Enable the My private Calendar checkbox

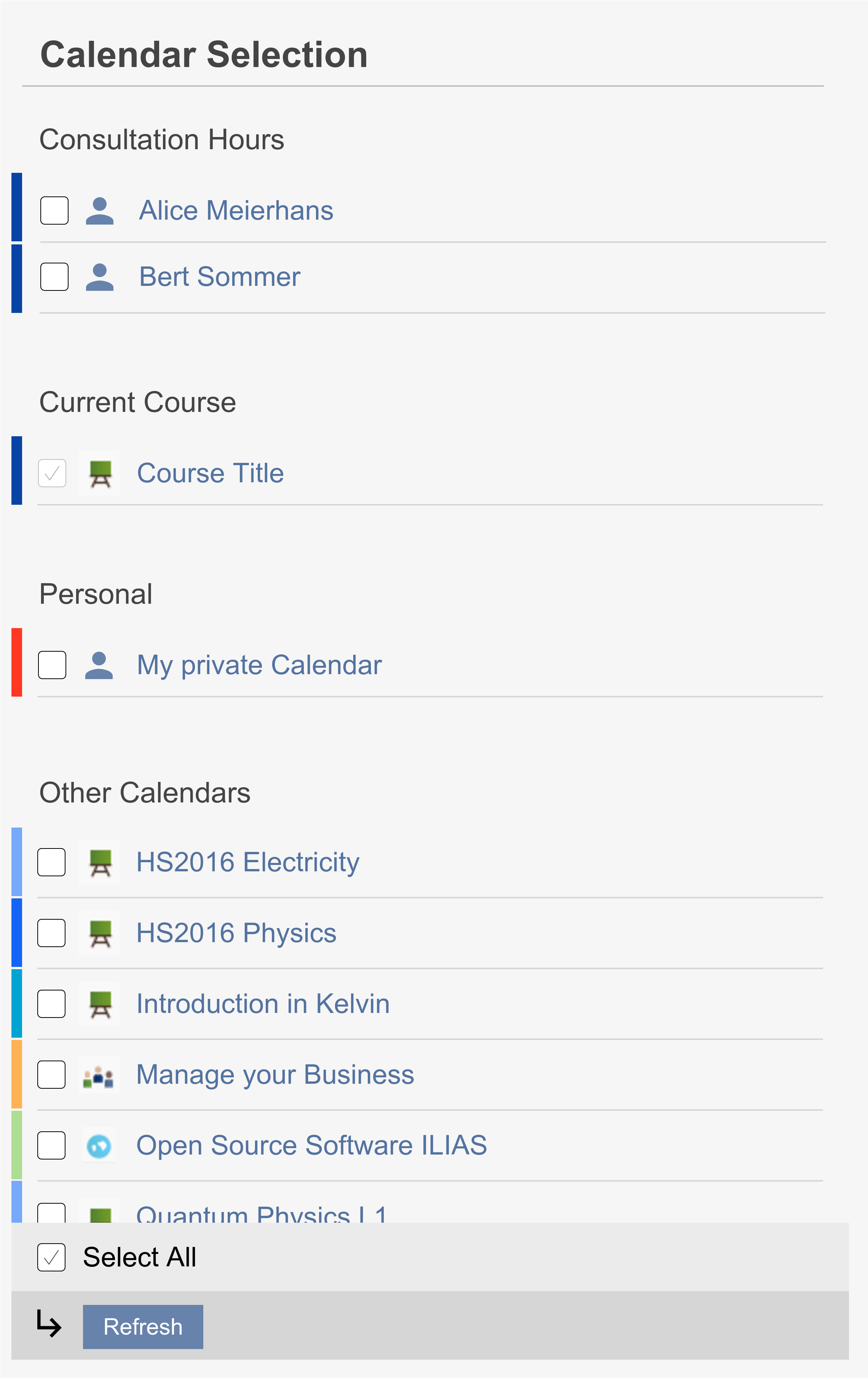pyautogui.click(x=52, y=665)
